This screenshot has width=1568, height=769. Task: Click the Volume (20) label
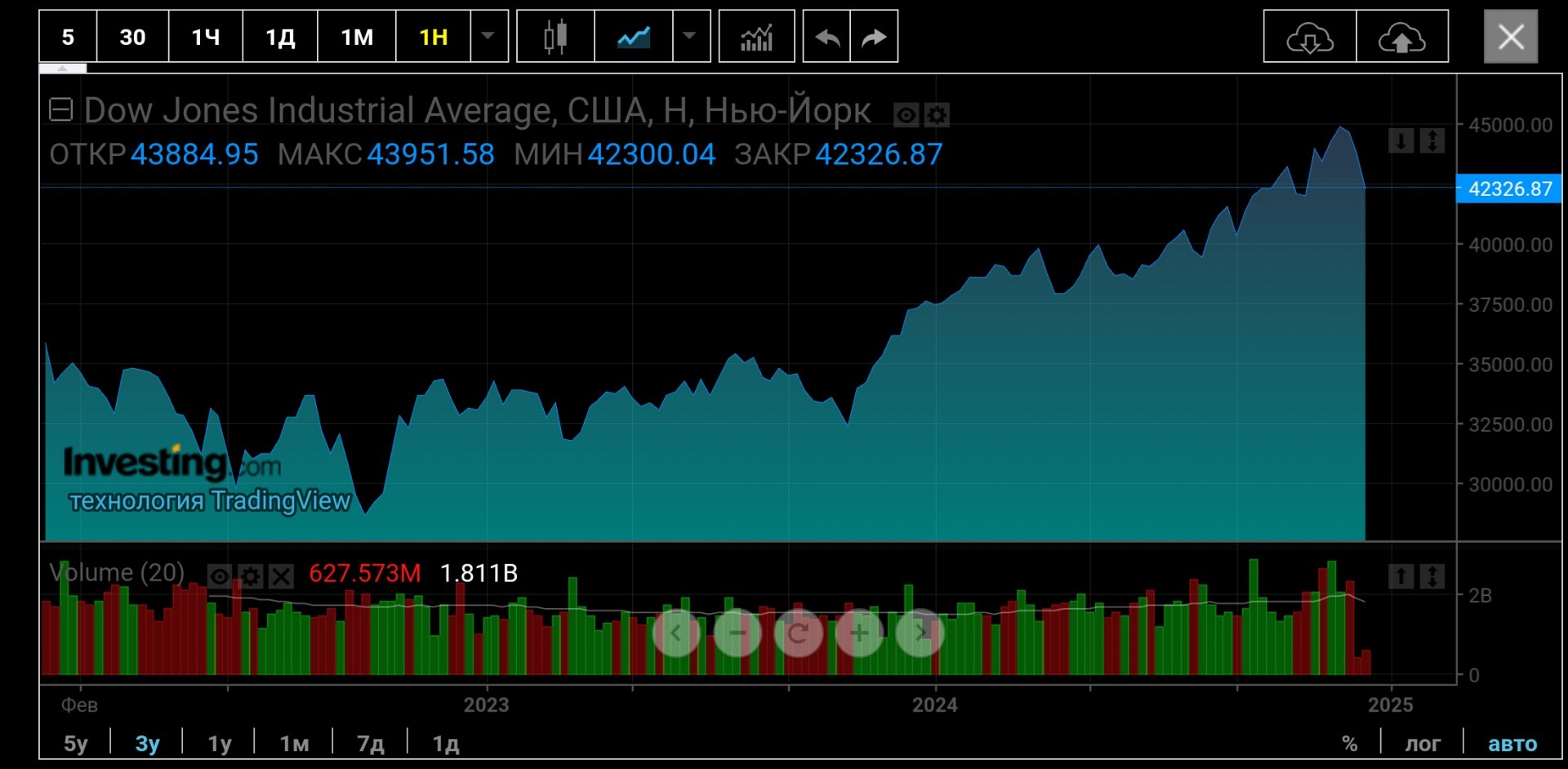117,573
